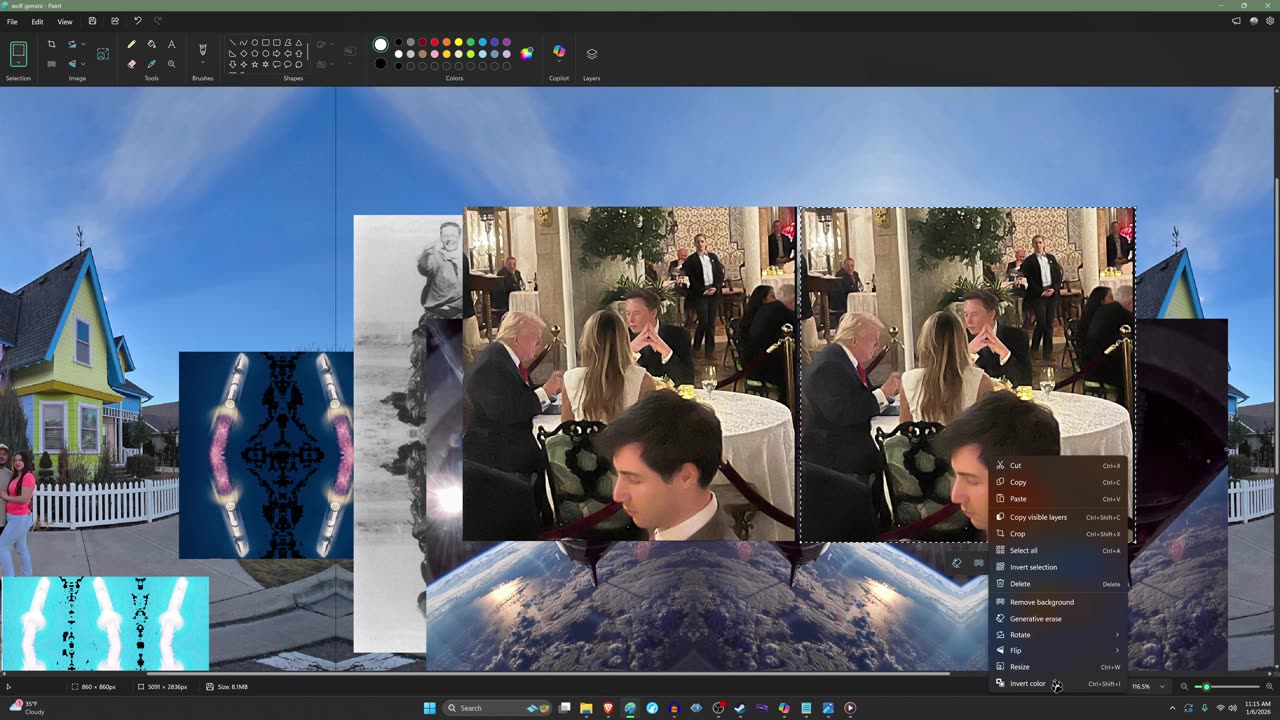
Task: Choose Resize from the context menu
Action: coord(1058,667)
